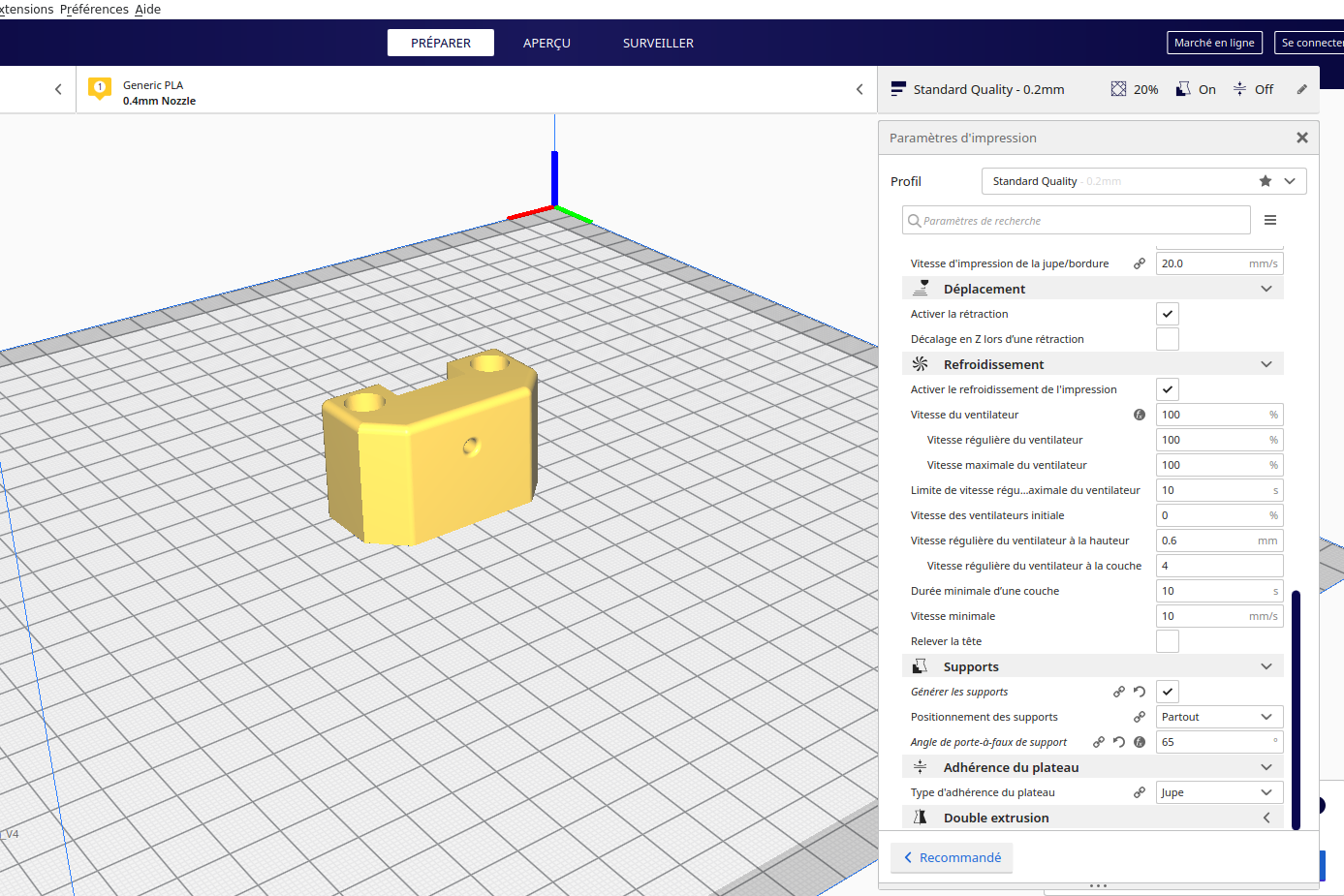
Task: Toggle Activer le refroidissement de l'impression checkbox
Action: [1168, 389]
